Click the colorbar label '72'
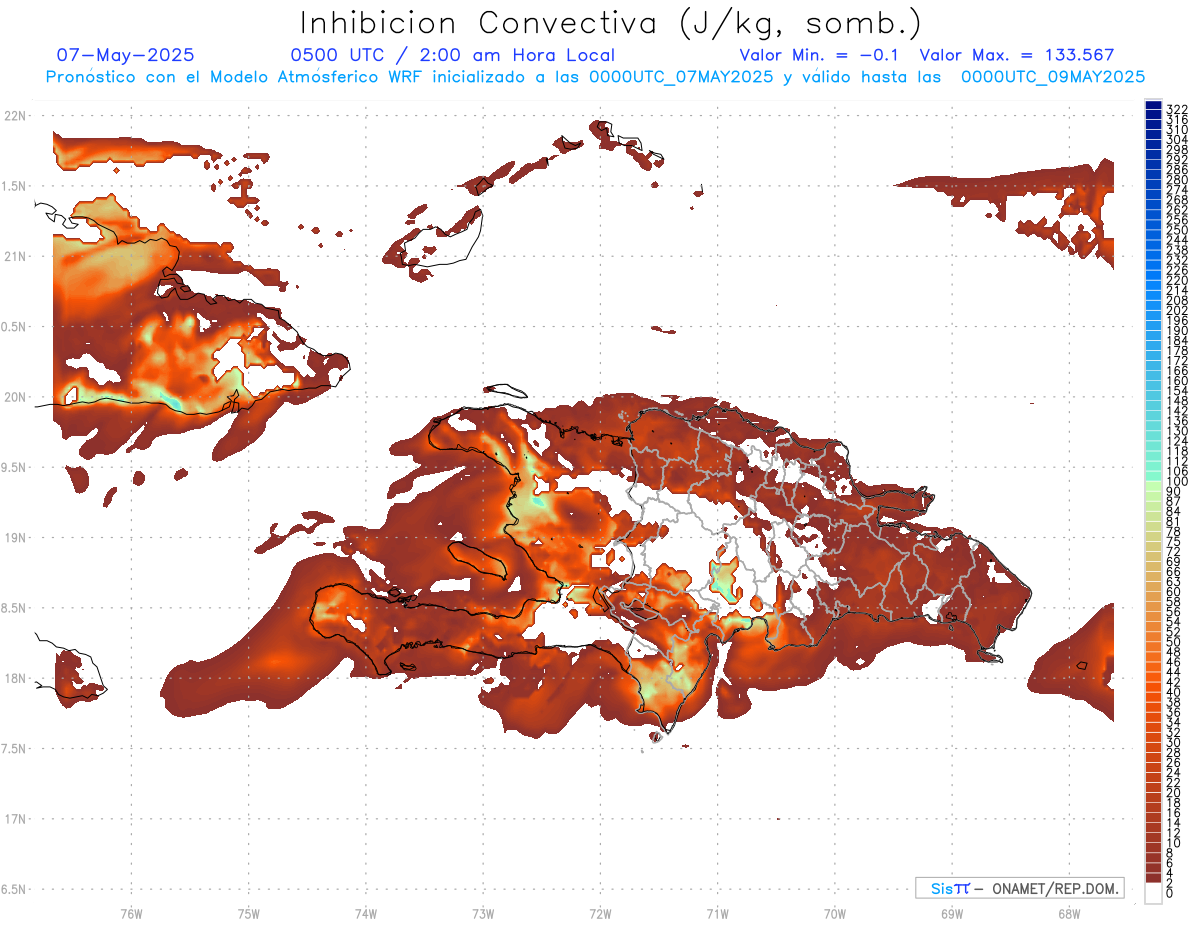The width and height of the screenshot is (1200, 927). (1174, 551)
